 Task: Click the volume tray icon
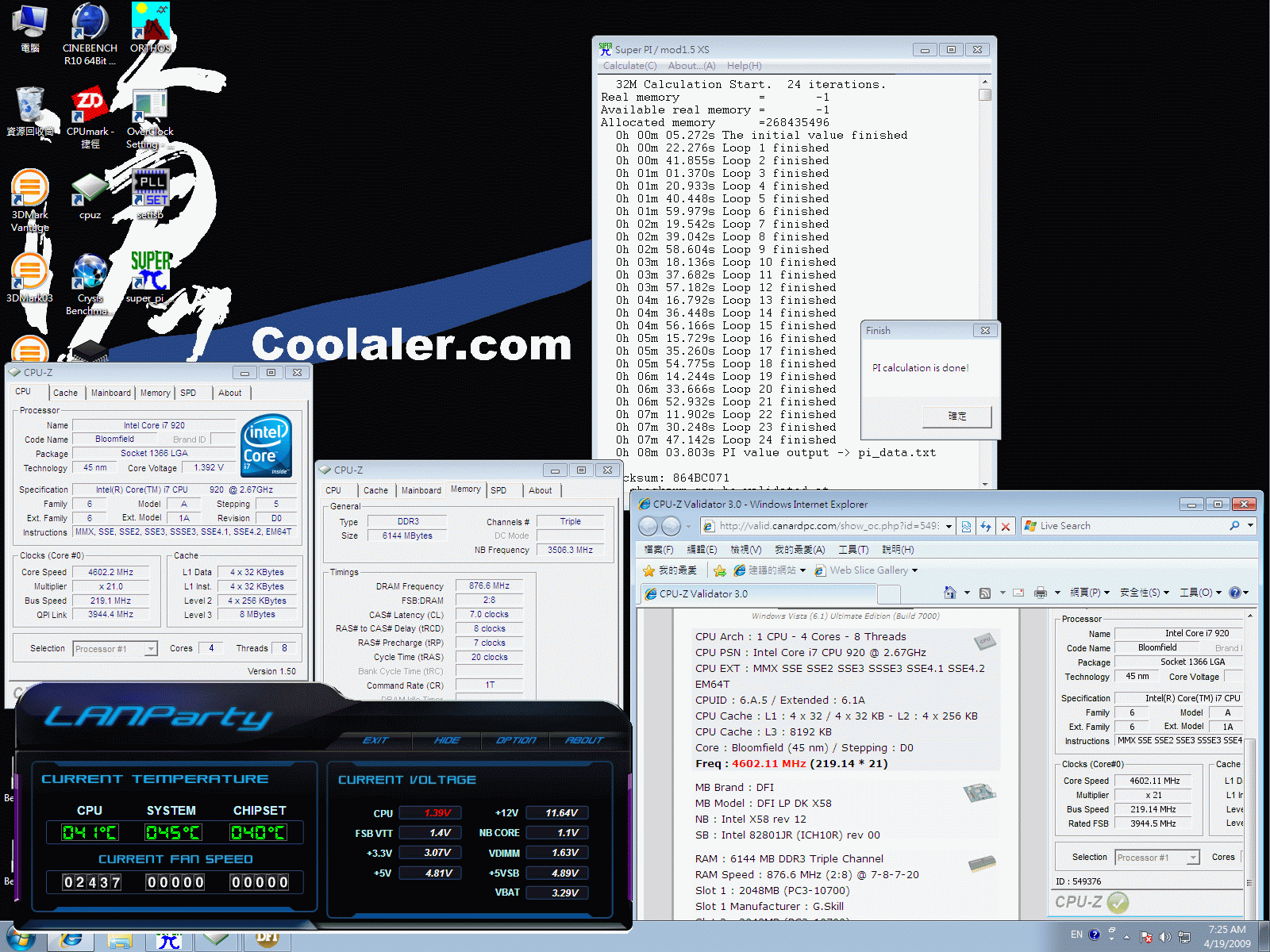(1165, 936)
